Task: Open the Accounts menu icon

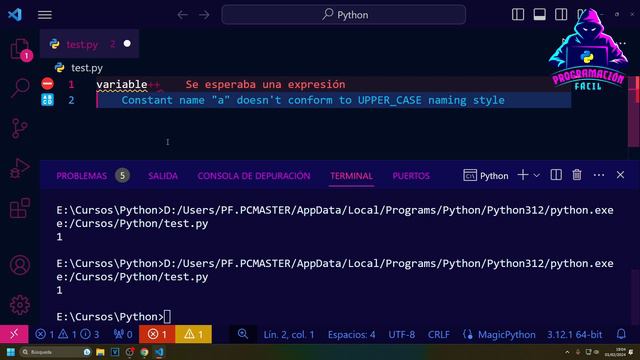Action: 20,265
